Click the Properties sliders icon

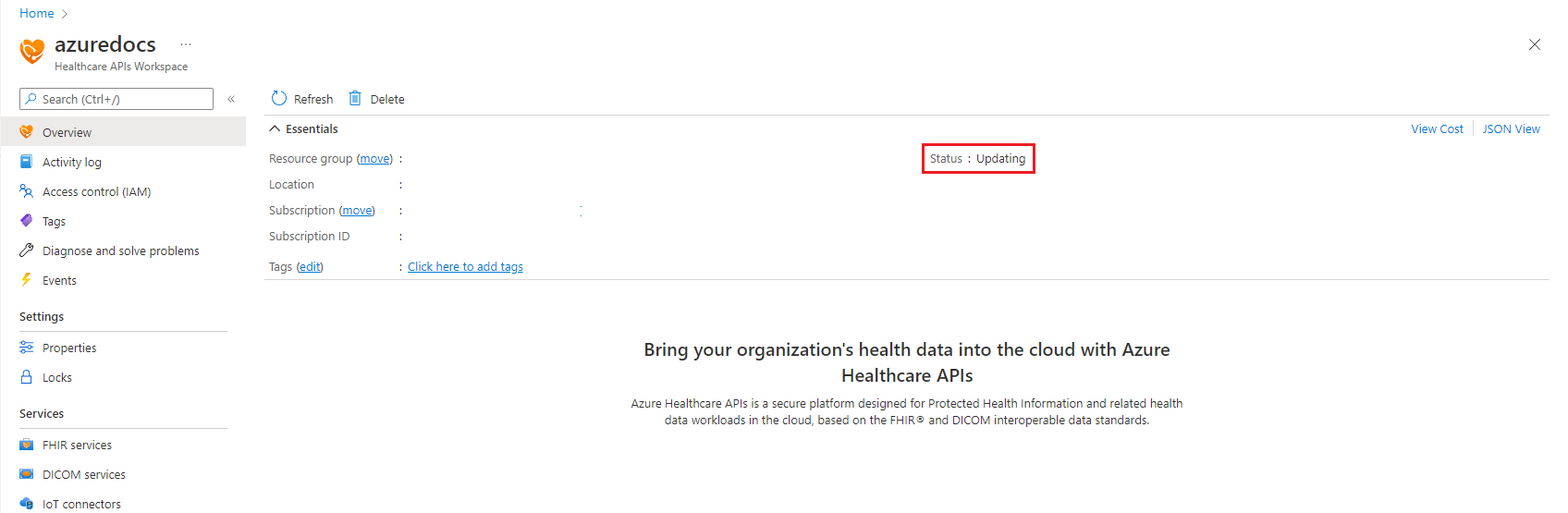click(x=26, y=348)
